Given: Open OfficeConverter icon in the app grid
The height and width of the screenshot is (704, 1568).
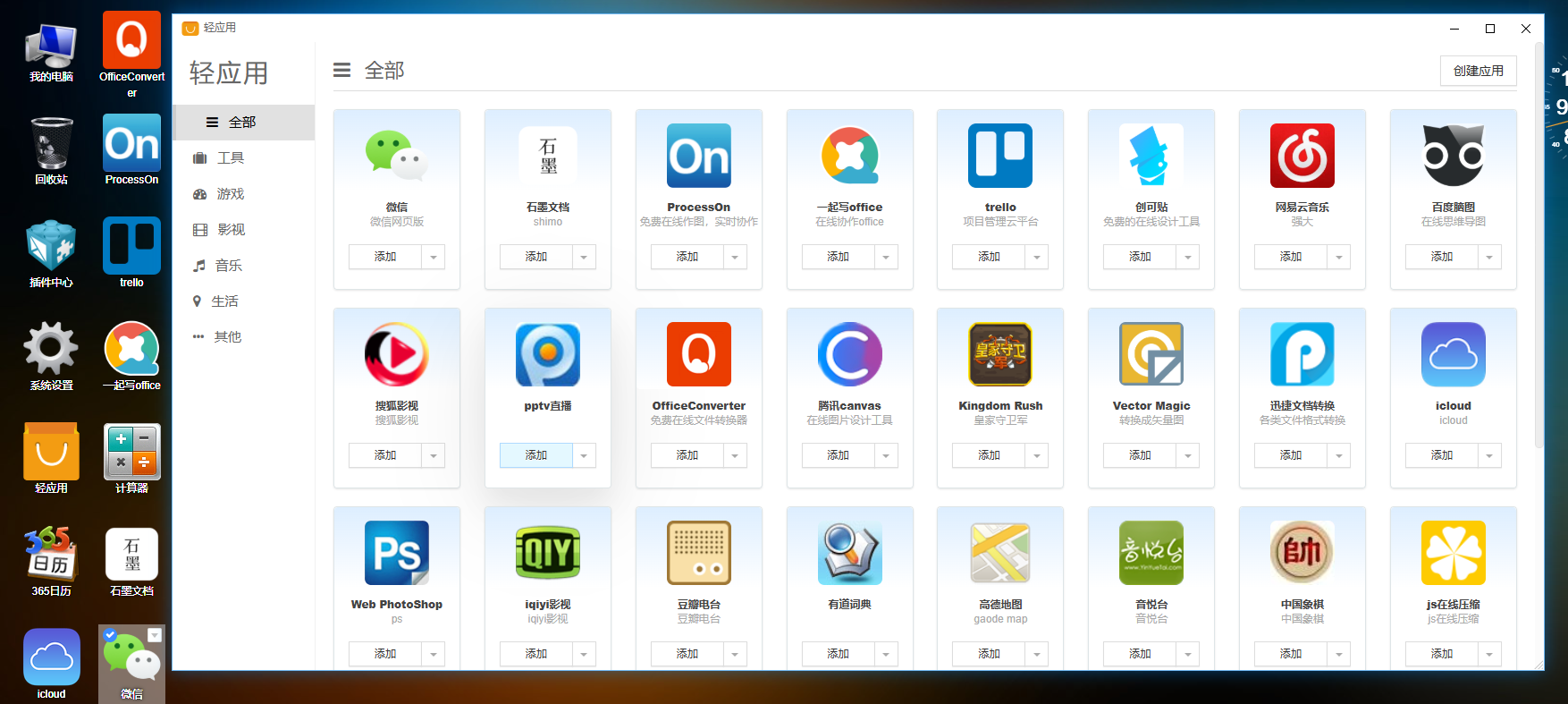Looking at the screenshot, I should coord(699,354).
